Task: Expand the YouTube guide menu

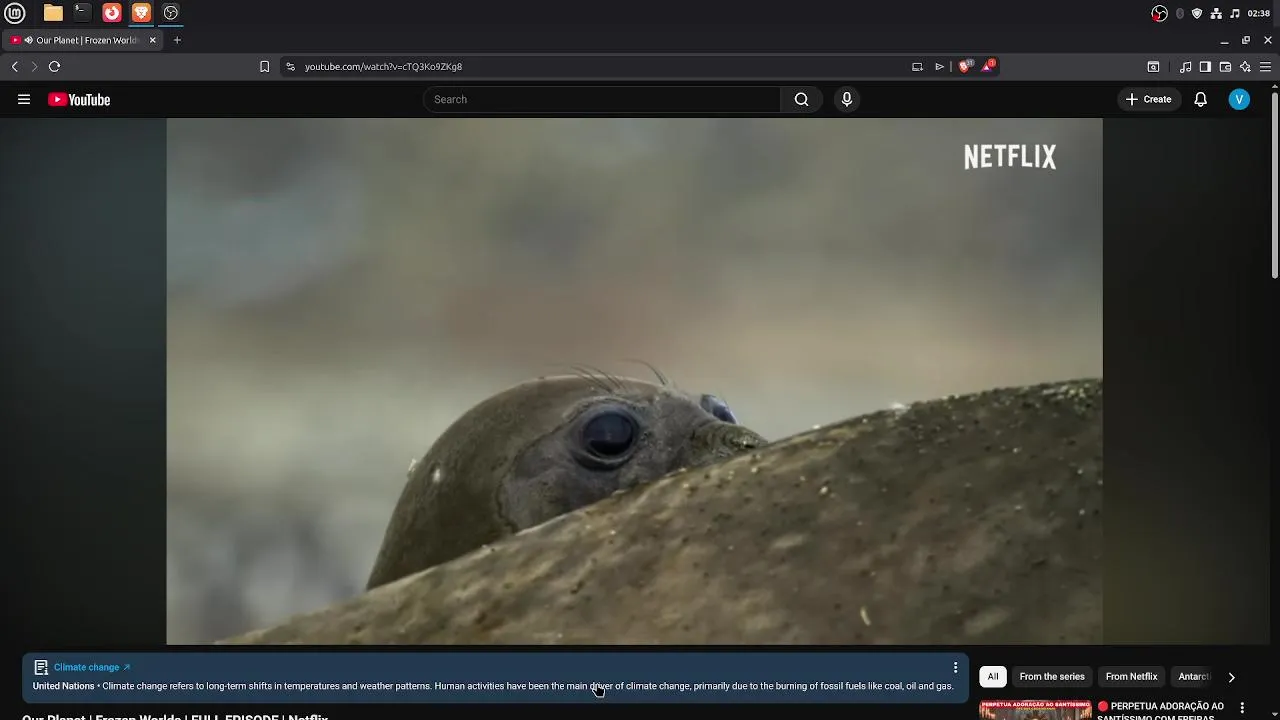Action: (24, 99)
